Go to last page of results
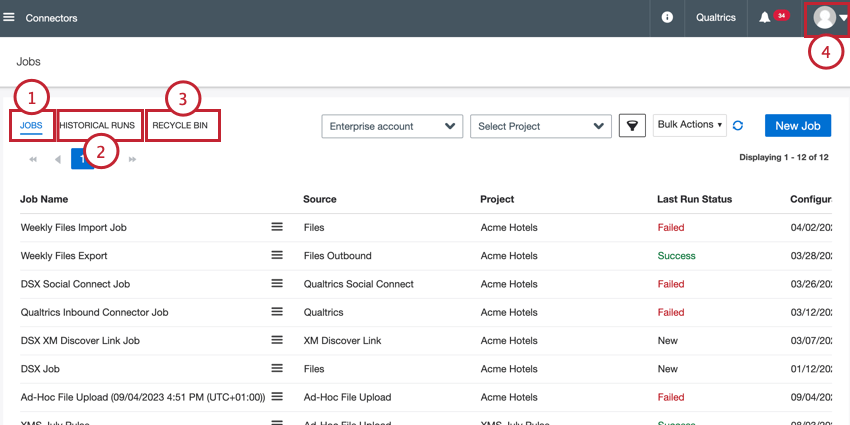 (x=132, y=159)
